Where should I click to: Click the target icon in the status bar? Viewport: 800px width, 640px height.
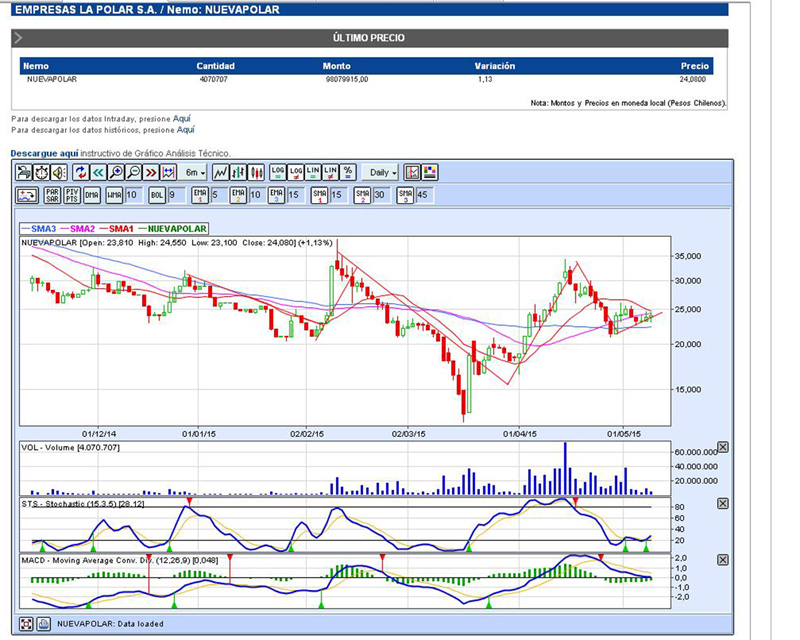(27, 624)
